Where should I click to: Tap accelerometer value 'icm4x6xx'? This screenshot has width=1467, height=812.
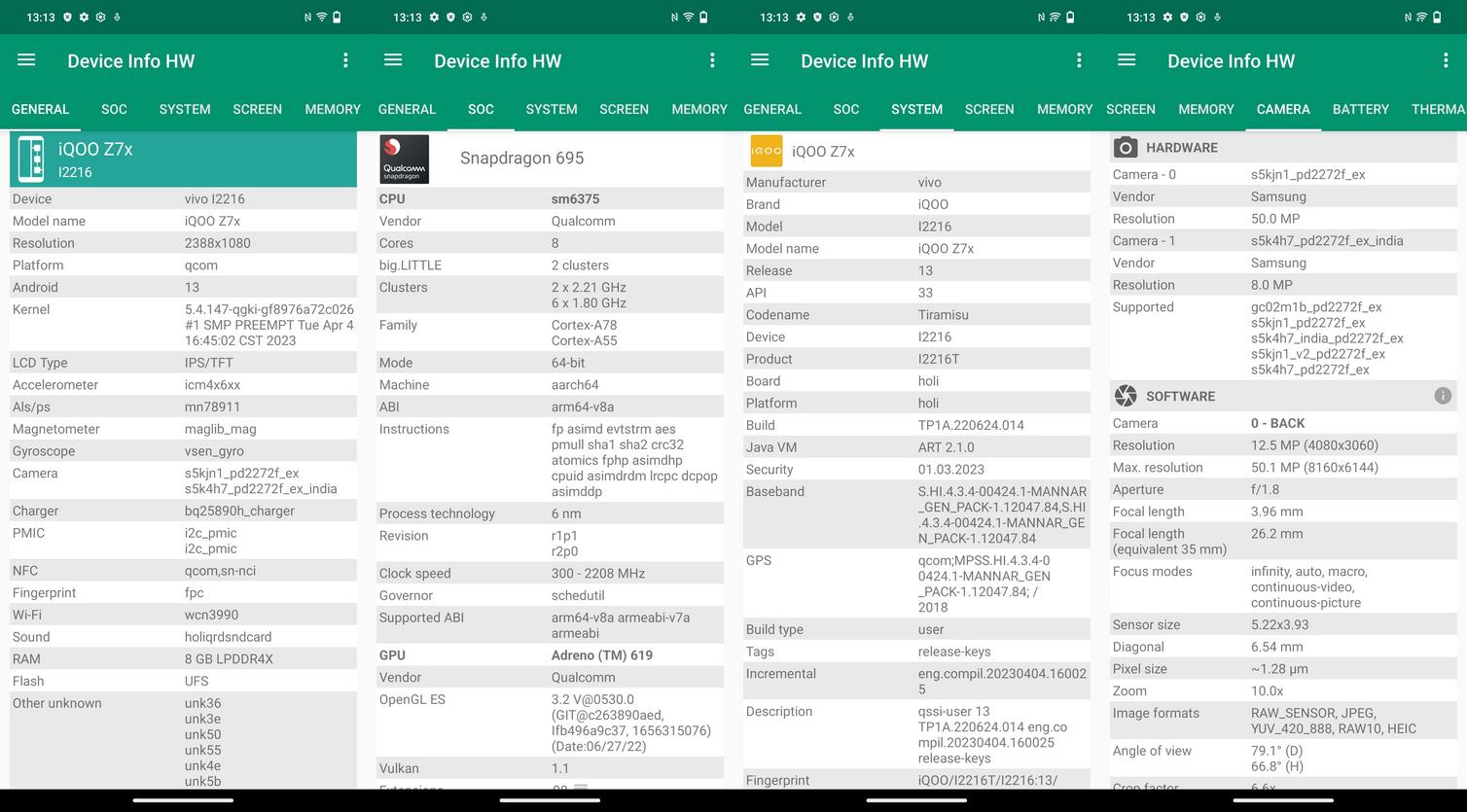(212, 385)
